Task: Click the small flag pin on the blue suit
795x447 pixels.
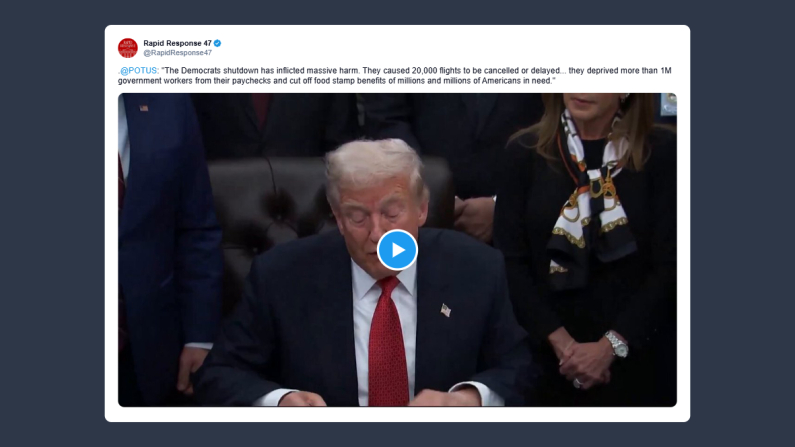Action: 144,108
